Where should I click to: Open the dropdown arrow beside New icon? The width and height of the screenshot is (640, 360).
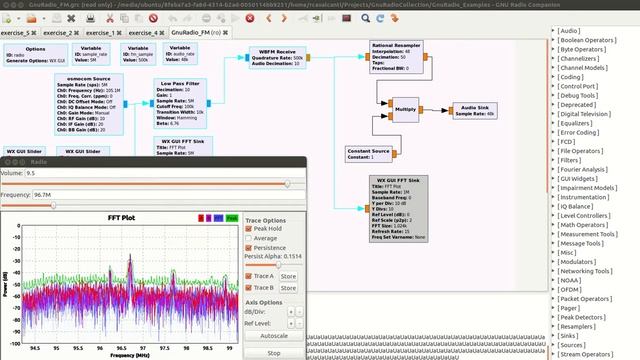[x=18, y=19]
